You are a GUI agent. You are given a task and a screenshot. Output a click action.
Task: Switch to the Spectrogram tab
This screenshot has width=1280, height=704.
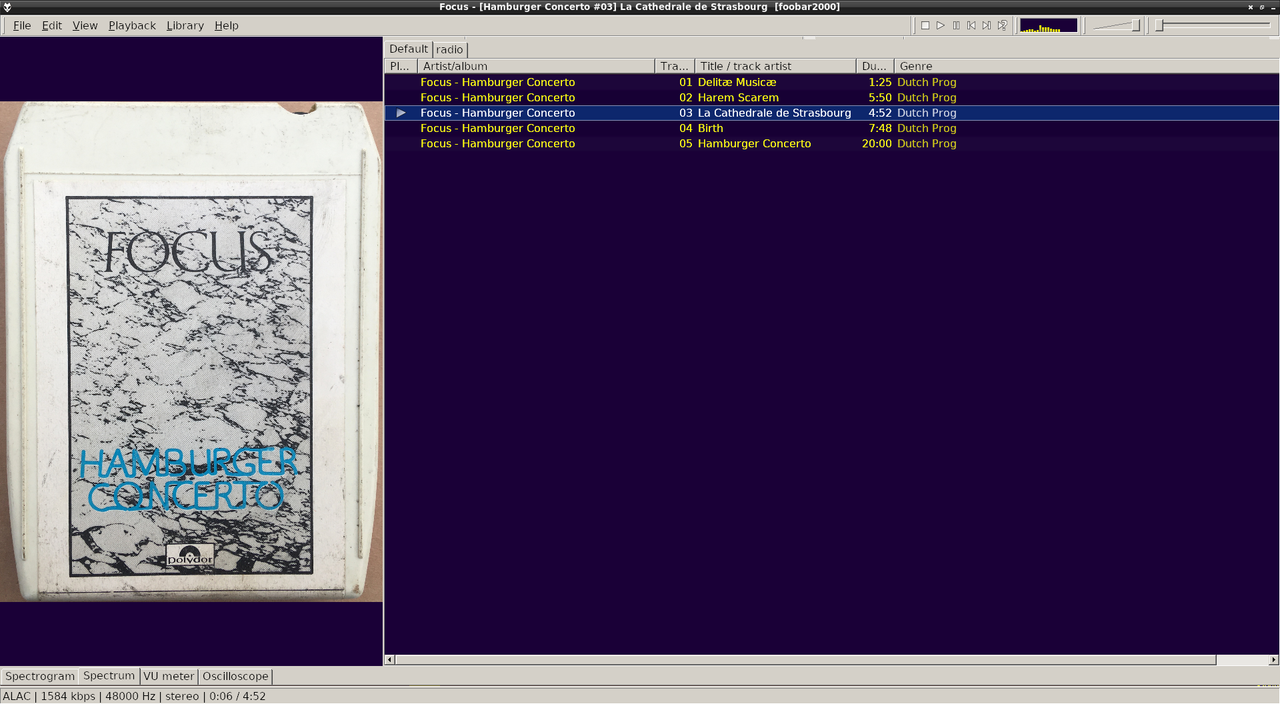pyautogui.click(x=40, y=676)
